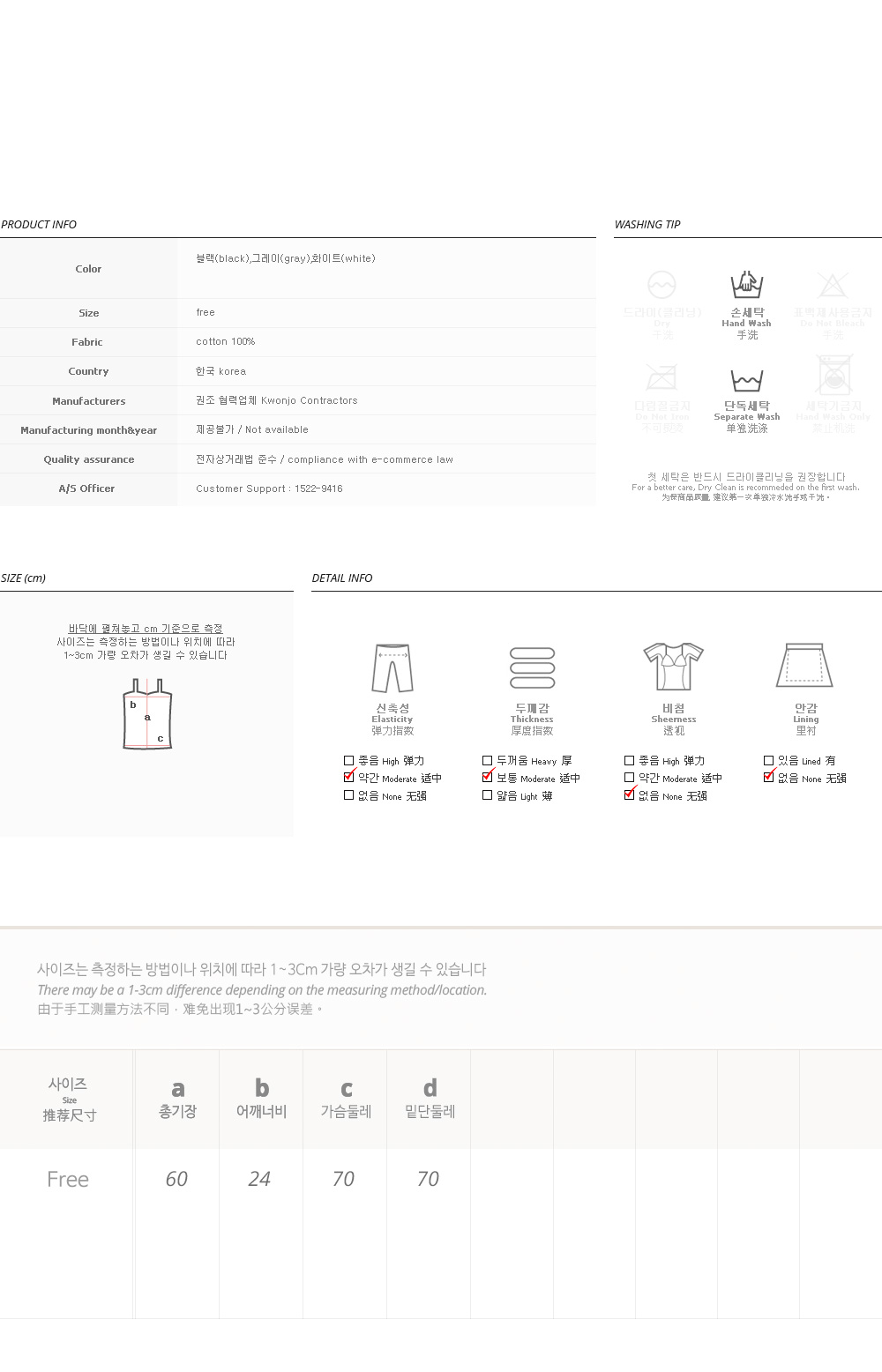The image size is (882, 1372).
Task: Click the column a total length header
Action: coord(177,1099)
